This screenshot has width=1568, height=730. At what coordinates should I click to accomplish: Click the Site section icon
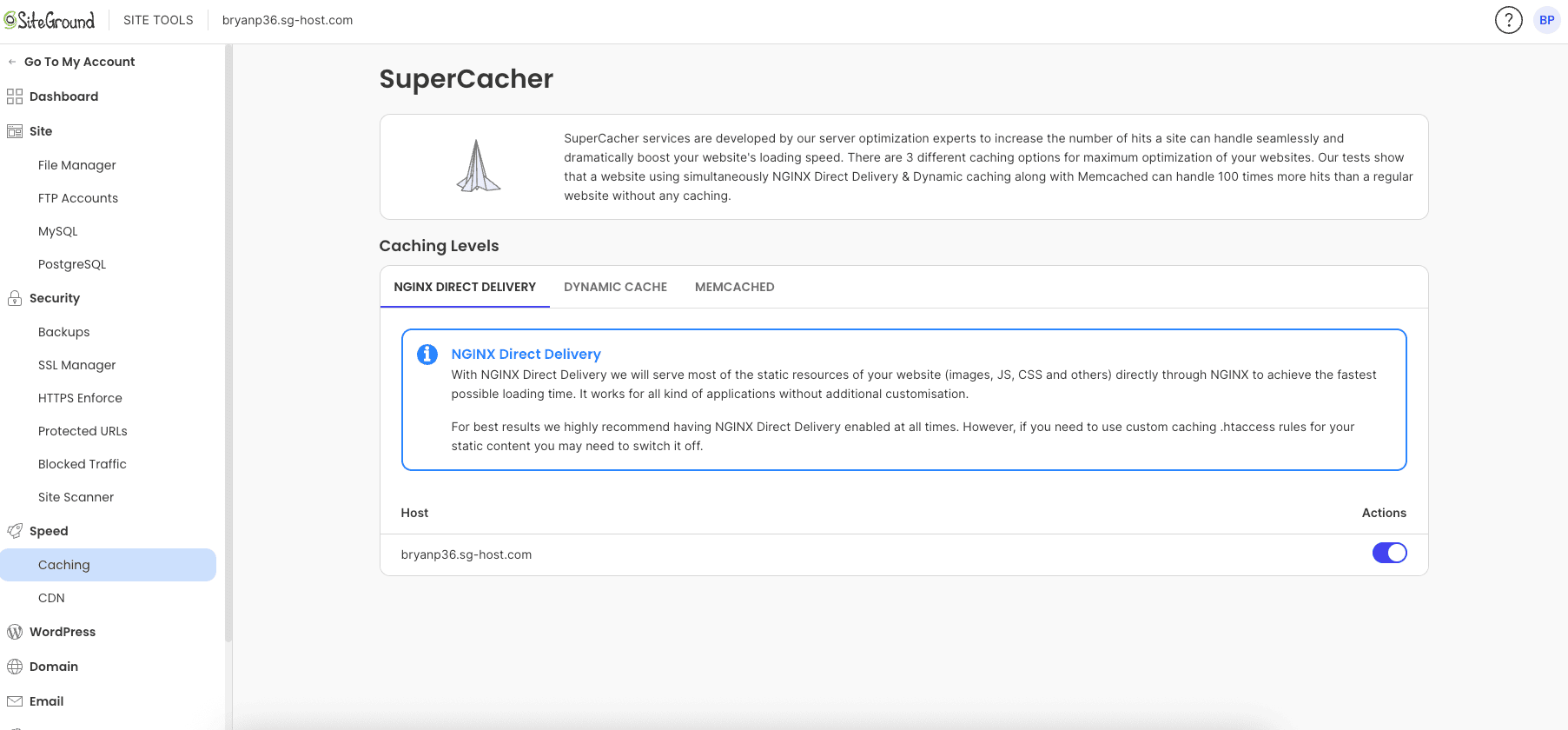point(15,131)
